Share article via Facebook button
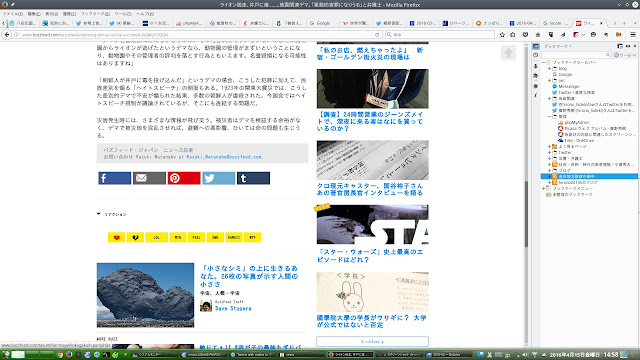Viewport: 640px width, 360px height. [114, 178]
